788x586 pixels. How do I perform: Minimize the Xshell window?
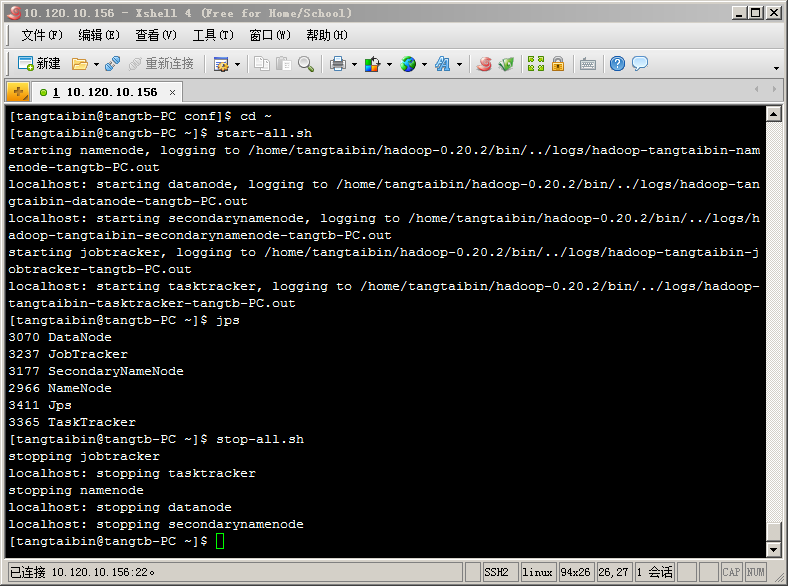[x=738, y=13]
